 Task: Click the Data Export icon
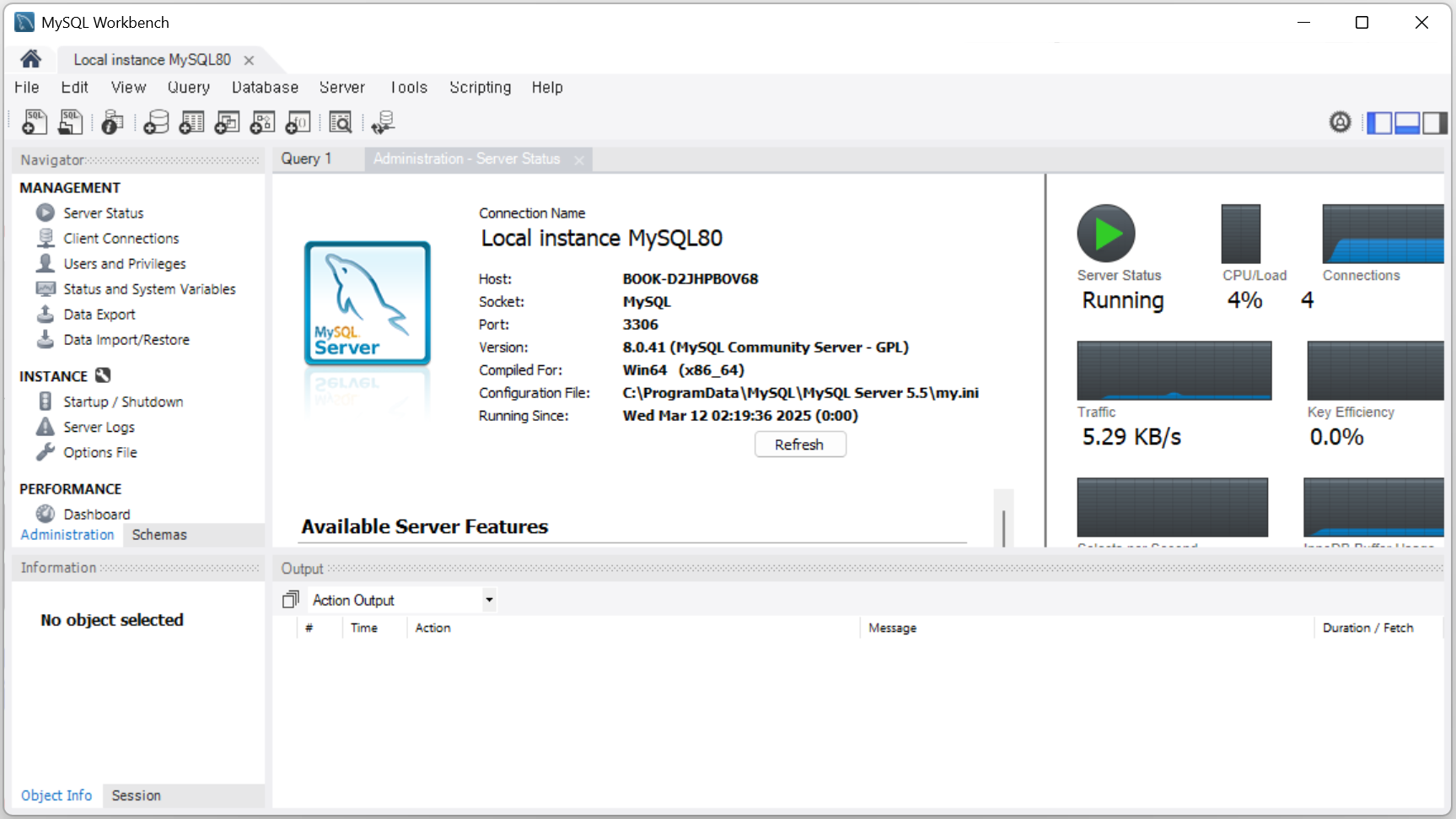46,314
